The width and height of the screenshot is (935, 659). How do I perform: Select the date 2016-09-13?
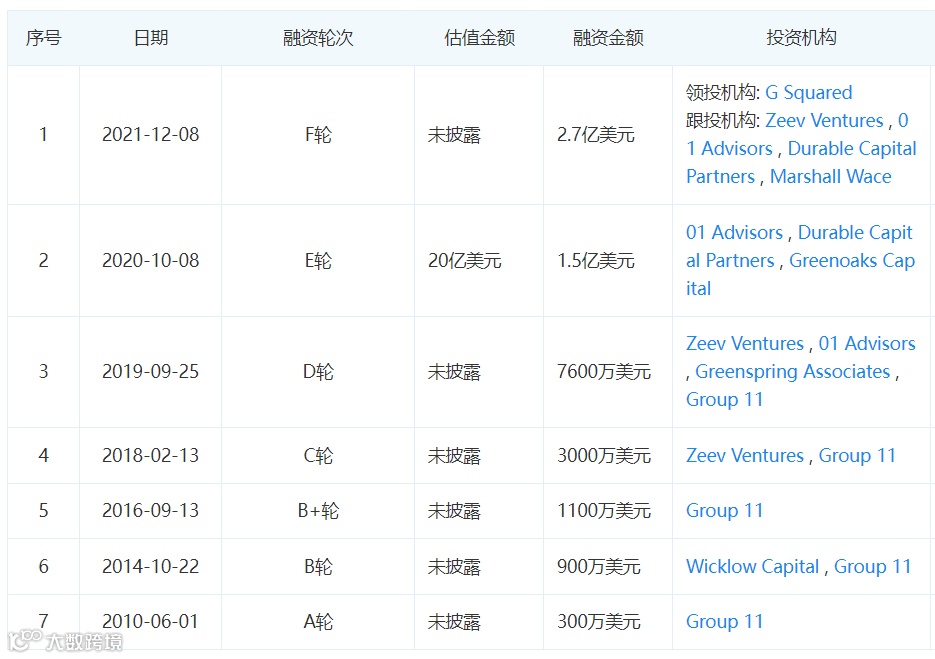pyautogui.click(x=150, y=511)
